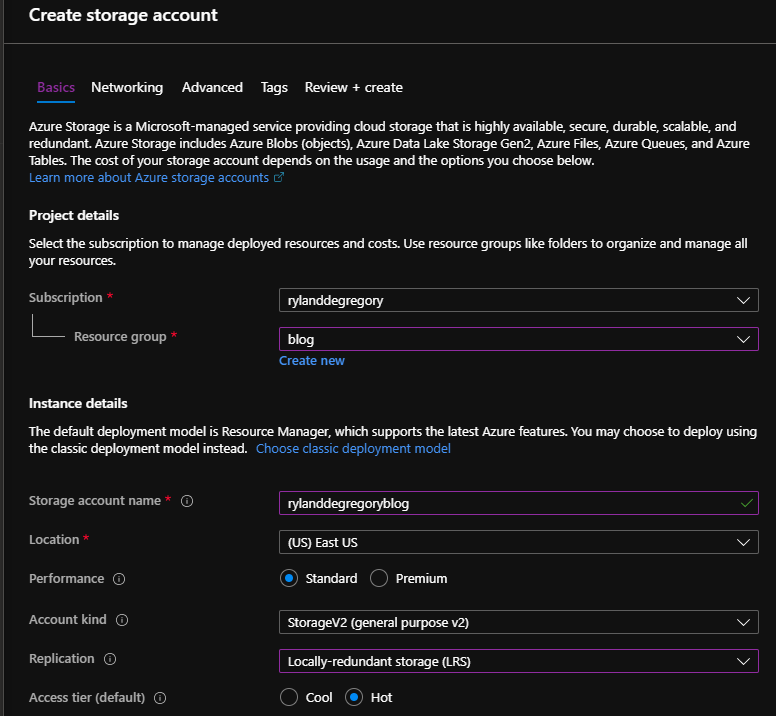Open Choose classic deployment model link

[x=353, y=449]
